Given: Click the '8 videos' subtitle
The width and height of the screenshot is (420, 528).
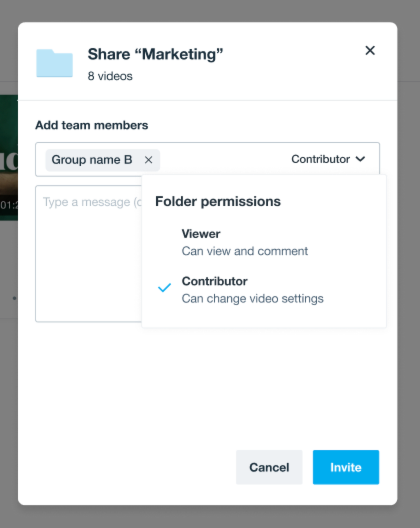Looking at the screenshot, I should 110,76.
